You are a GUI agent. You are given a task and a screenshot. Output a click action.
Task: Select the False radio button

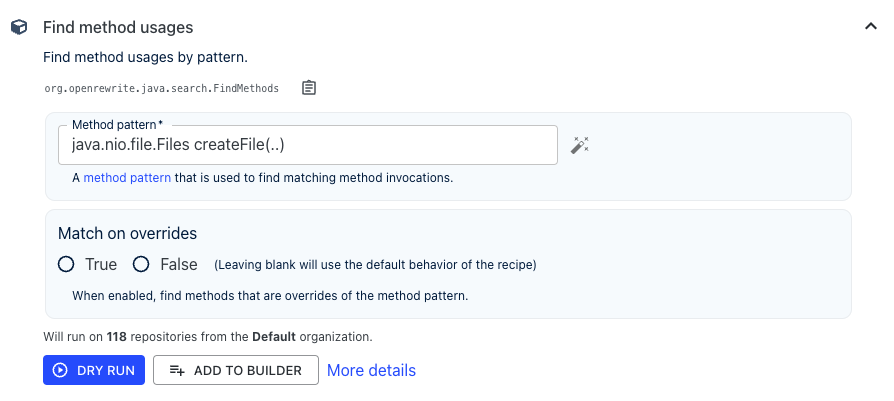[141, 264]
